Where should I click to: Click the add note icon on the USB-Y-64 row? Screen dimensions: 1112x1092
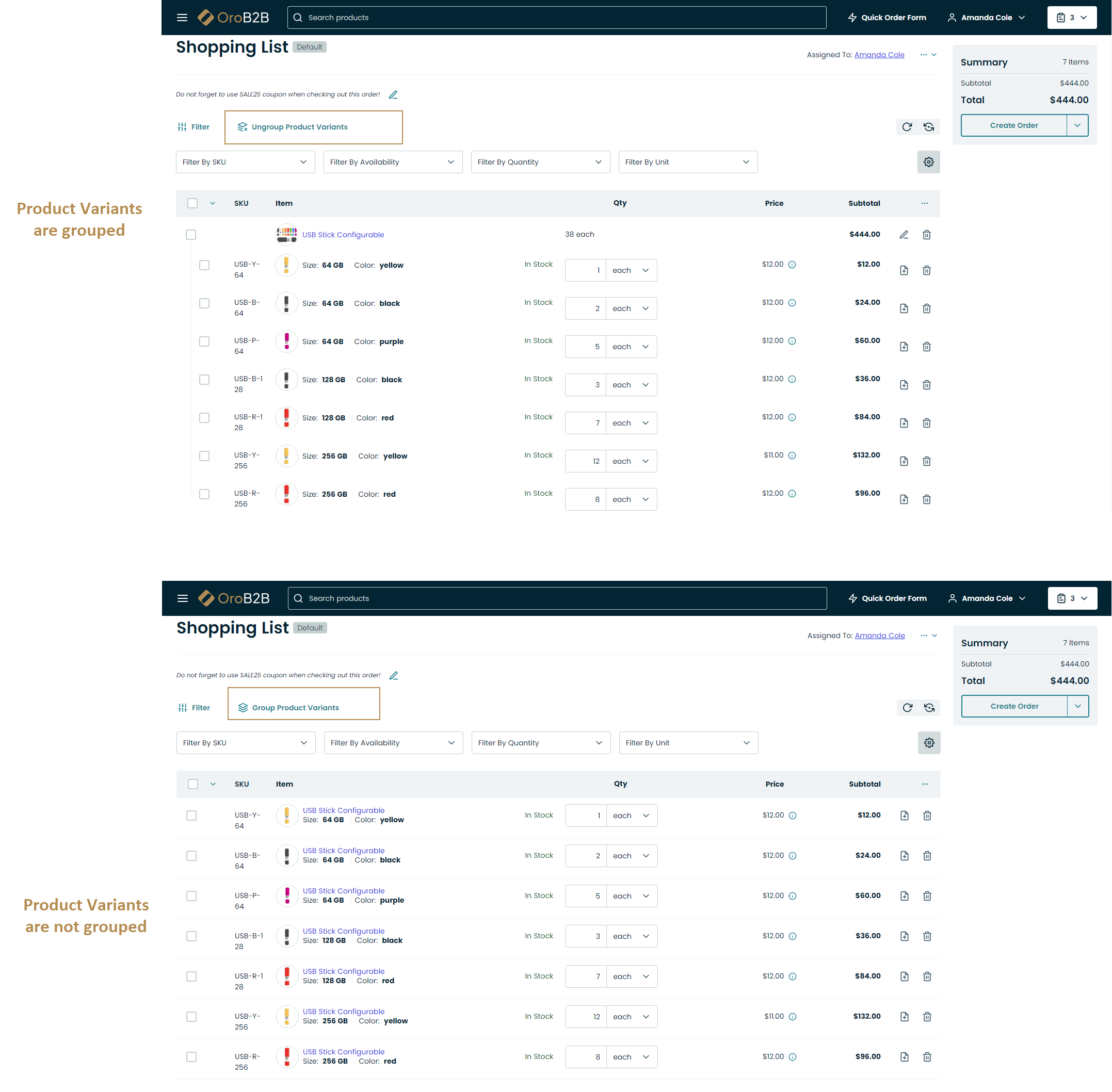904,270
